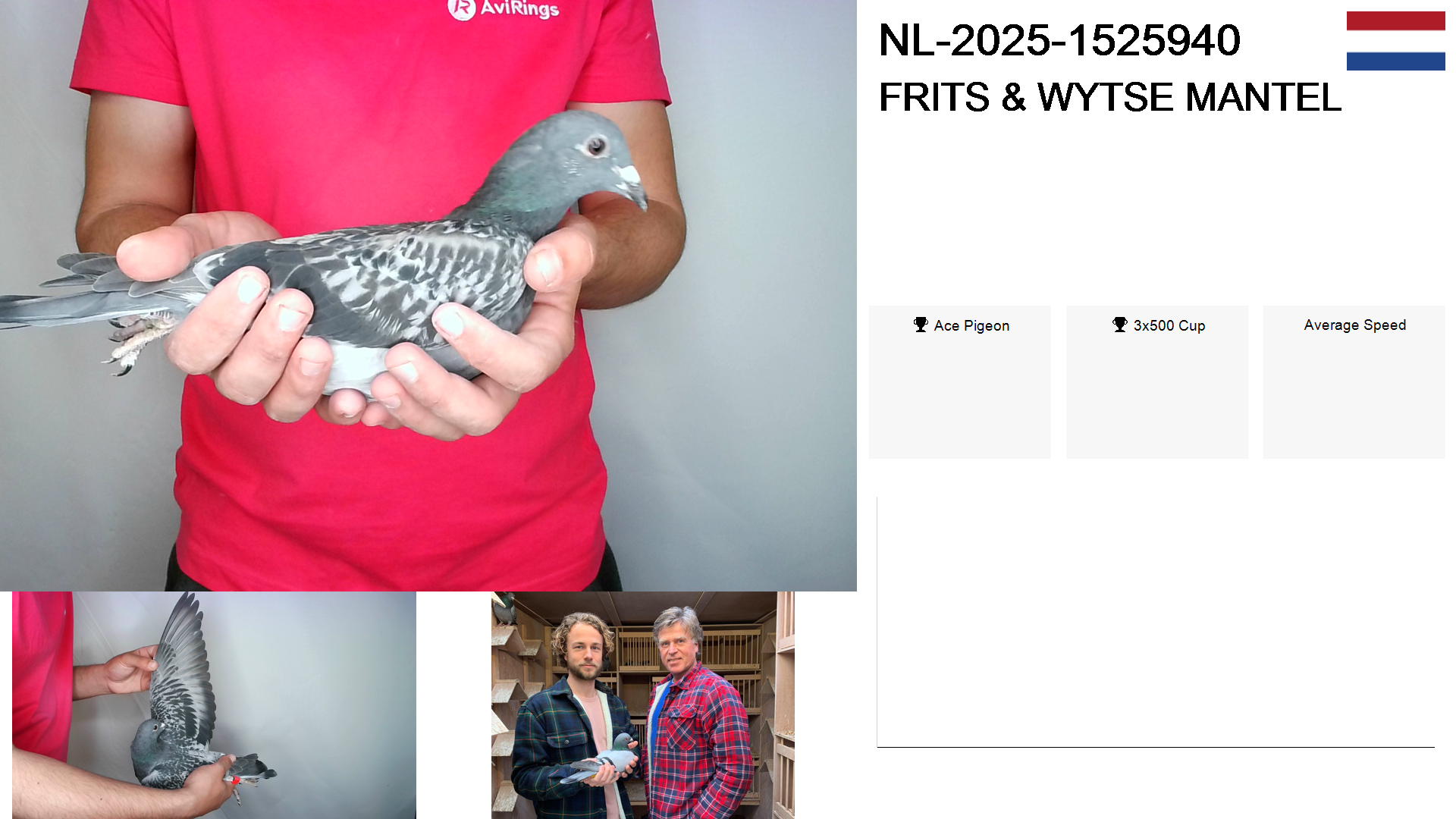Viewport: 1456px width, 819px height.
Task: Click the empty chart area below the cards
Action: 1156,622
